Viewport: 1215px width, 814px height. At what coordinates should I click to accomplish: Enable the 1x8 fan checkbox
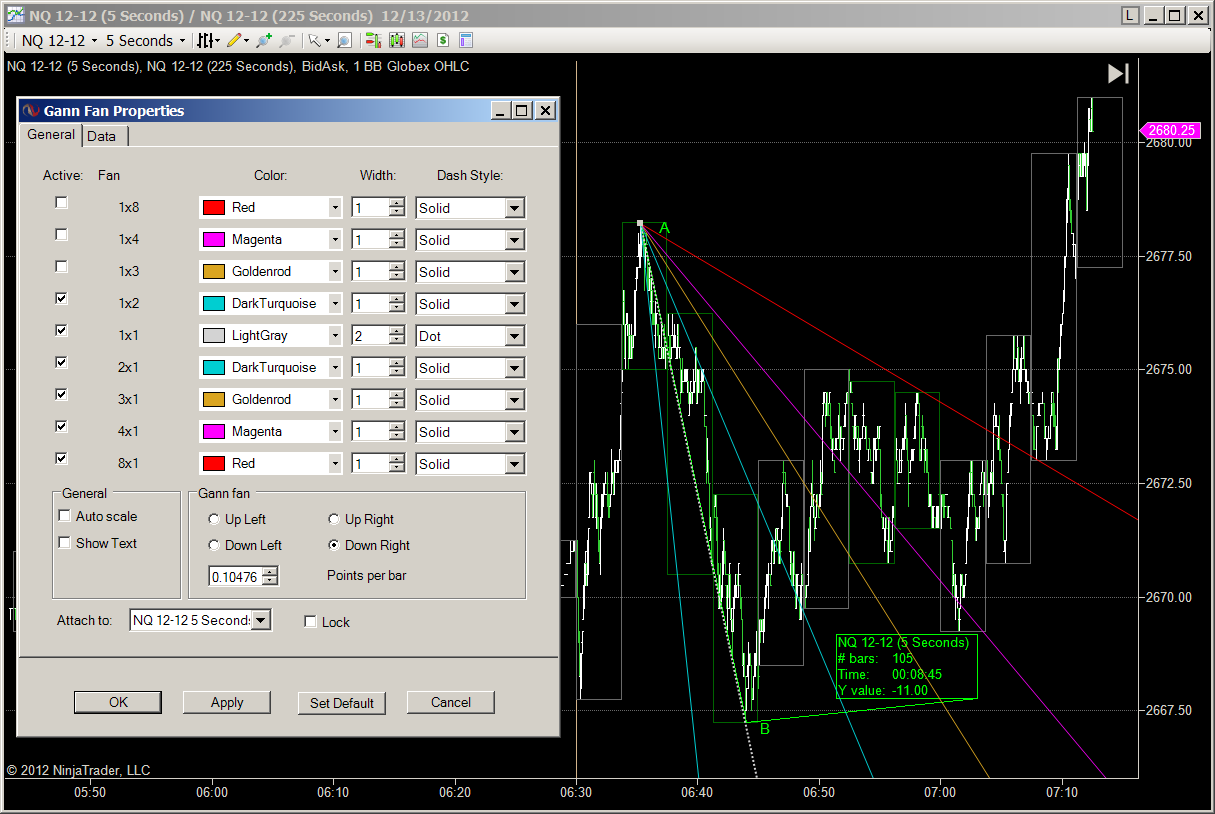(62, 202)
